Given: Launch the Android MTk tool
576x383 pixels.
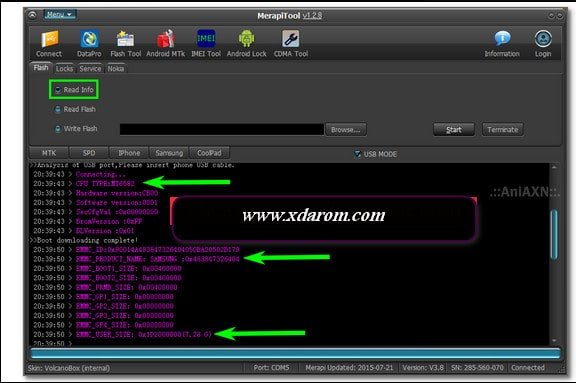Looking at the screenshot, I should click(166, 43).
